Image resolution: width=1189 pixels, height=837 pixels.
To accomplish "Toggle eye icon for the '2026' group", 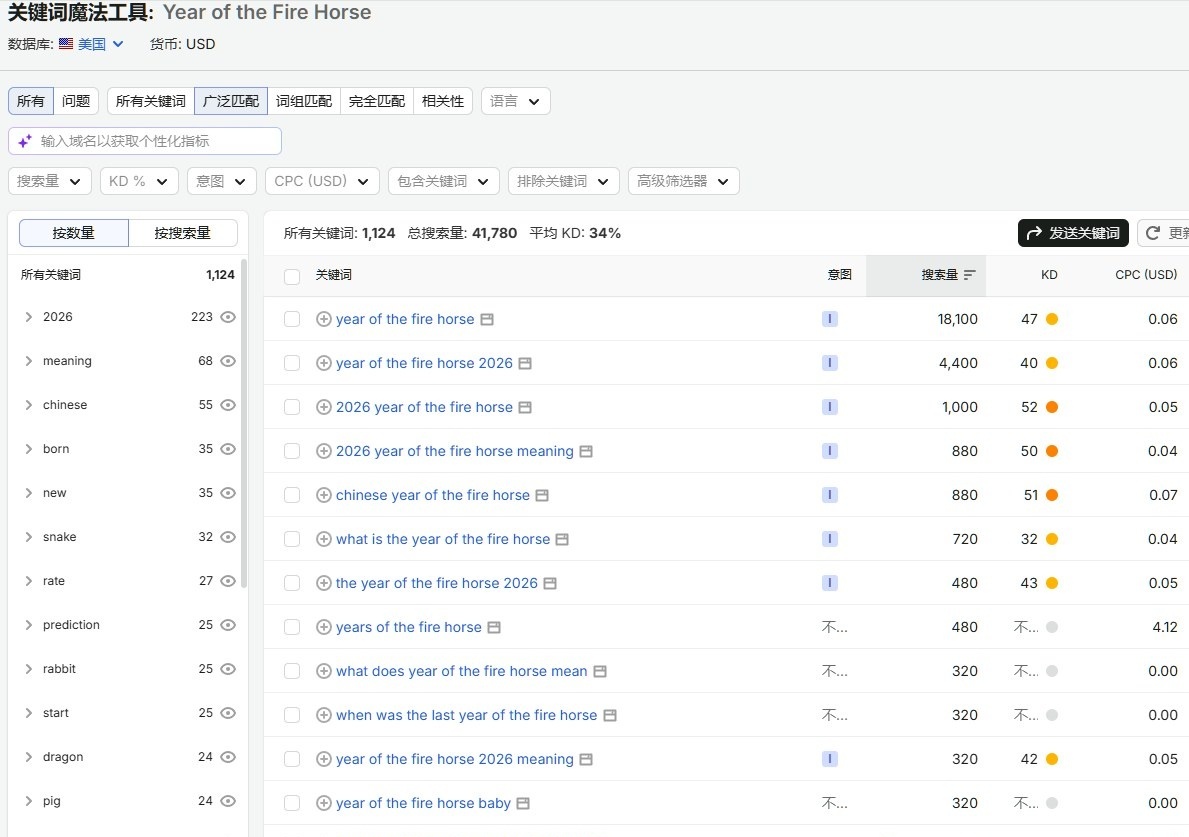I will click(228, 317).
